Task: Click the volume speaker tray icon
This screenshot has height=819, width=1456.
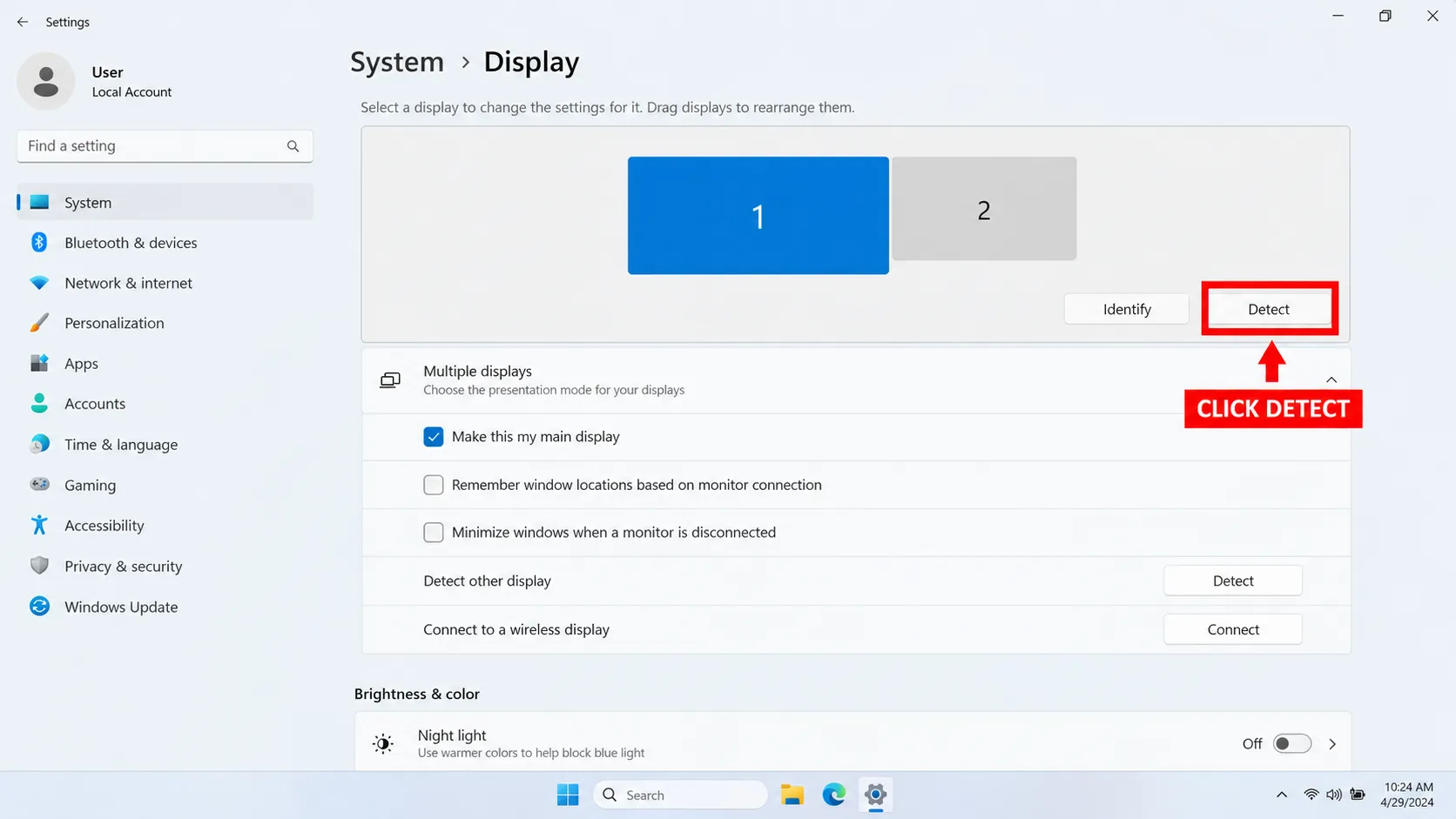Action: tap(1333, 795)
